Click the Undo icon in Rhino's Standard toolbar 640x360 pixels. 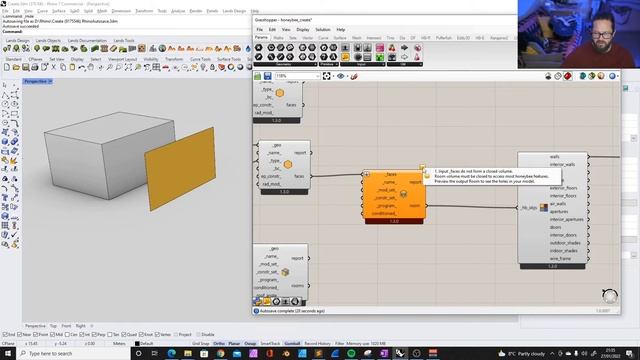[x=82, y=67]
